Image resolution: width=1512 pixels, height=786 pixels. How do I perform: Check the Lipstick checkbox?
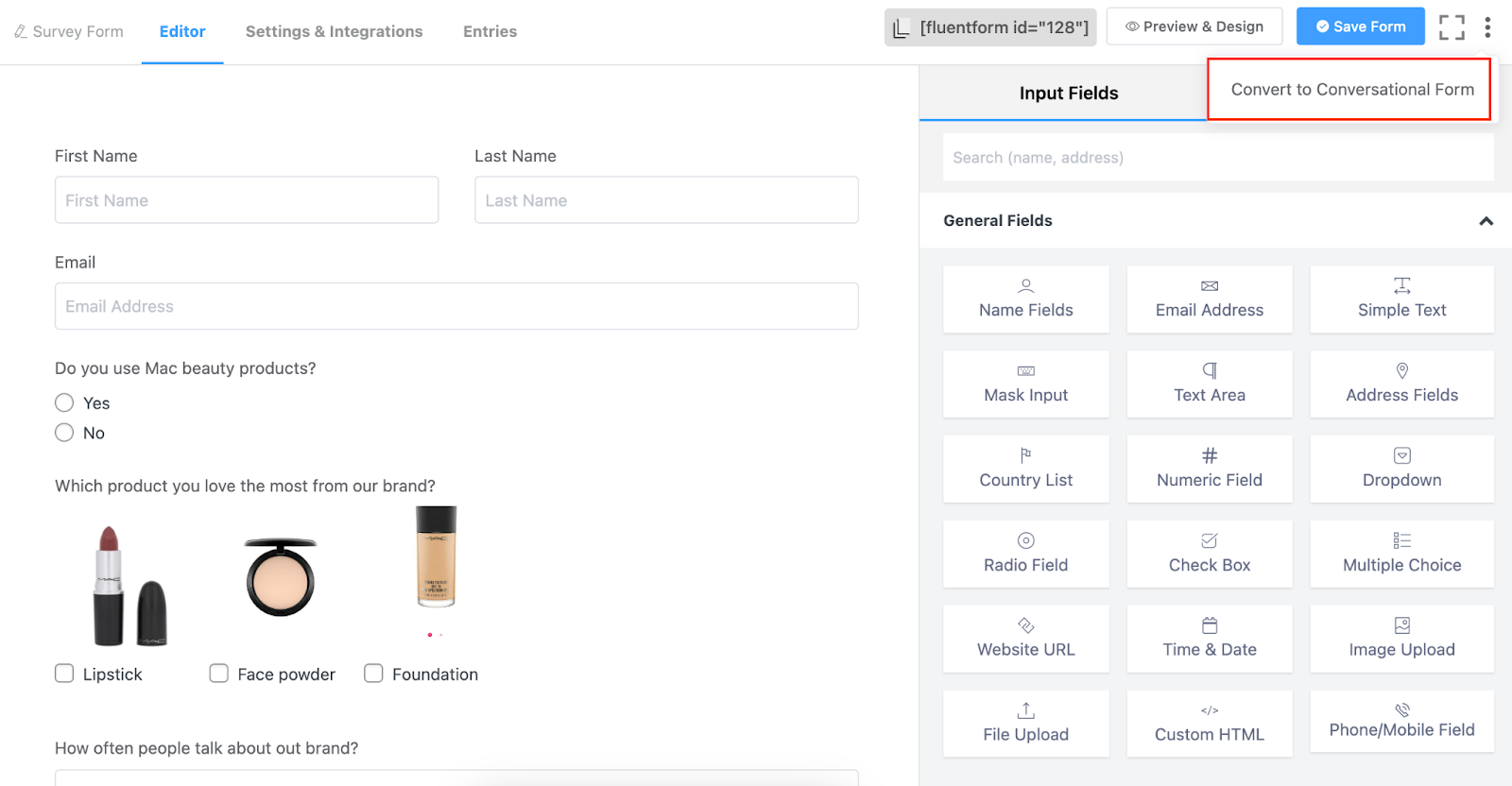click(x=64, y=674)
